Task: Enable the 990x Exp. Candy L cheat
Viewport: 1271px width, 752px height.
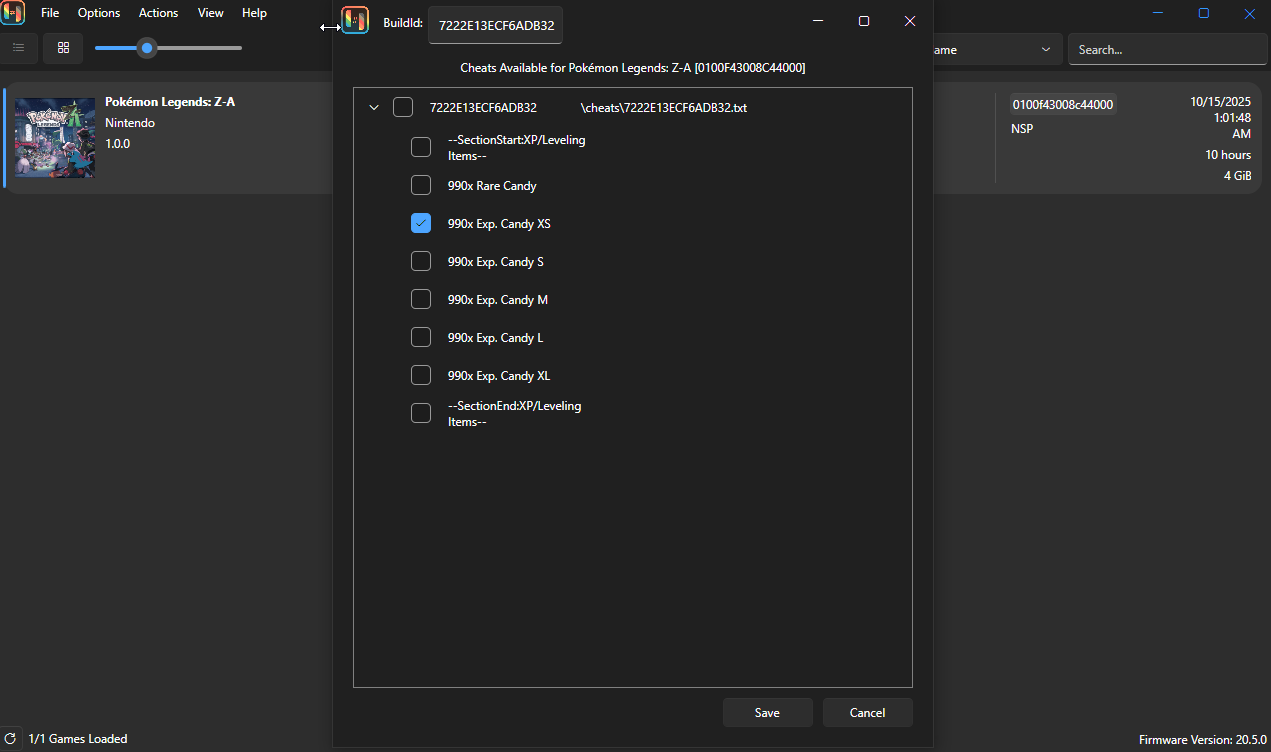Action: coord(421,338)
